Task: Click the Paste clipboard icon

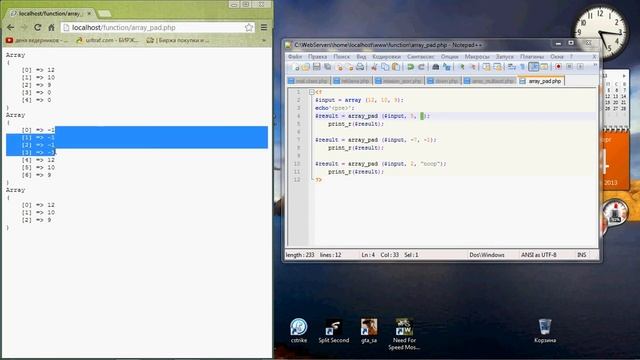Action: click(x=396, y=67)
